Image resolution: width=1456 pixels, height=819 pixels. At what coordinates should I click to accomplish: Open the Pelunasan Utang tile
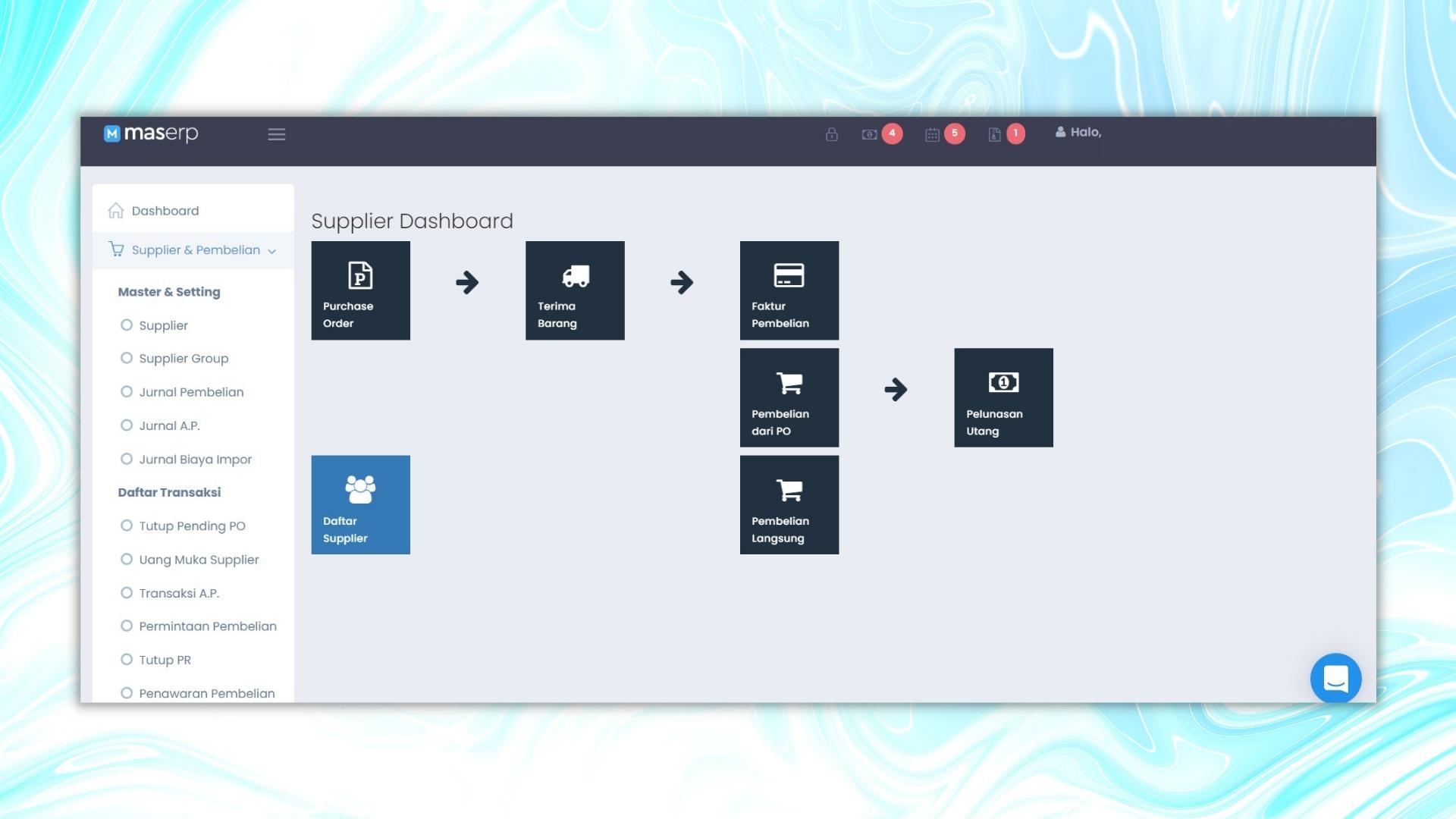tap(1003, 397)
